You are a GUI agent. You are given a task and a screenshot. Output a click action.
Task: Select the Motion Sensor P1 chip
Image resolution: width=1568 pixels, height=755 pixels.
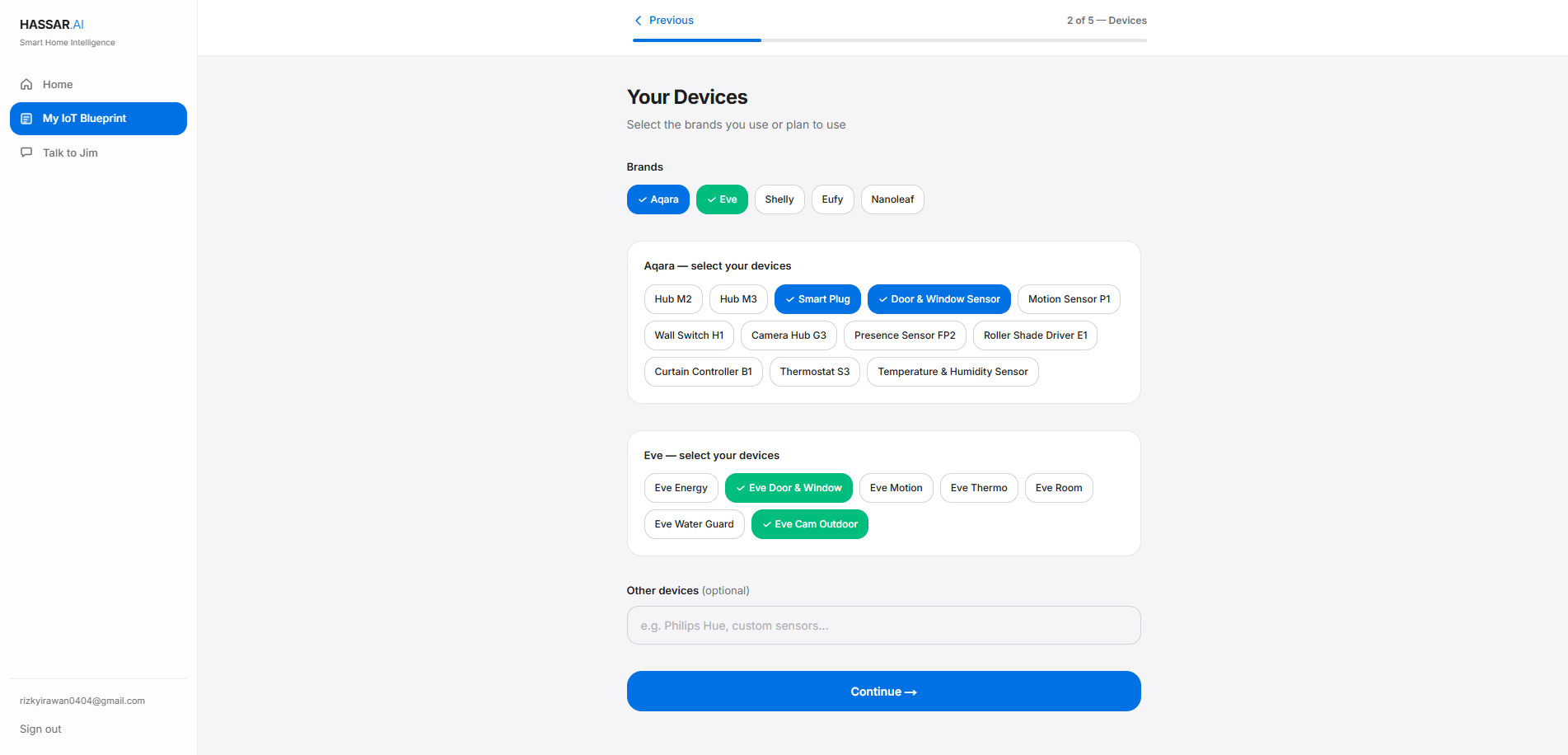coord(1069,299)
